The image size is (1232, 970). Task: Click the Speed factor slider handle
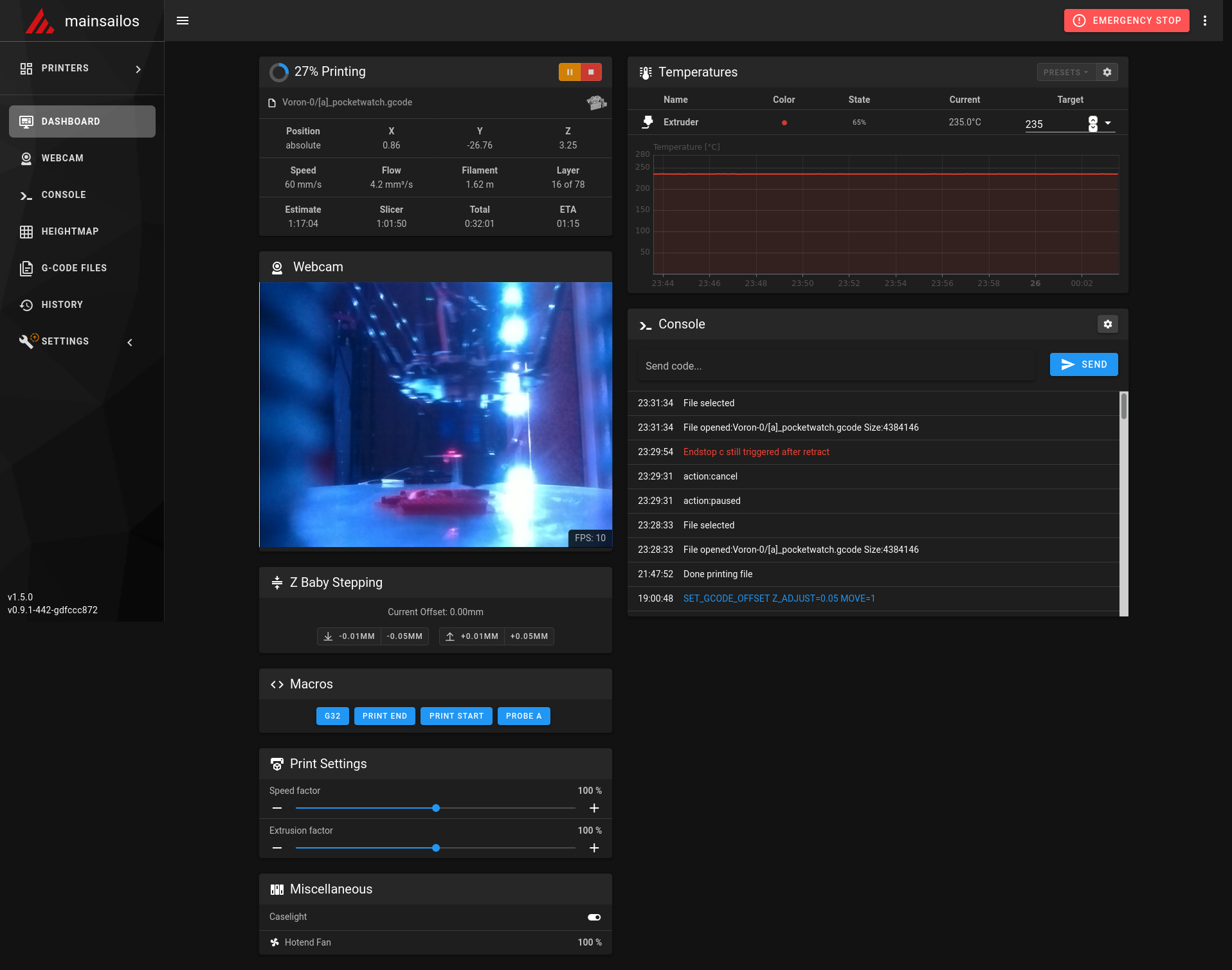click(x=436, y=808)
